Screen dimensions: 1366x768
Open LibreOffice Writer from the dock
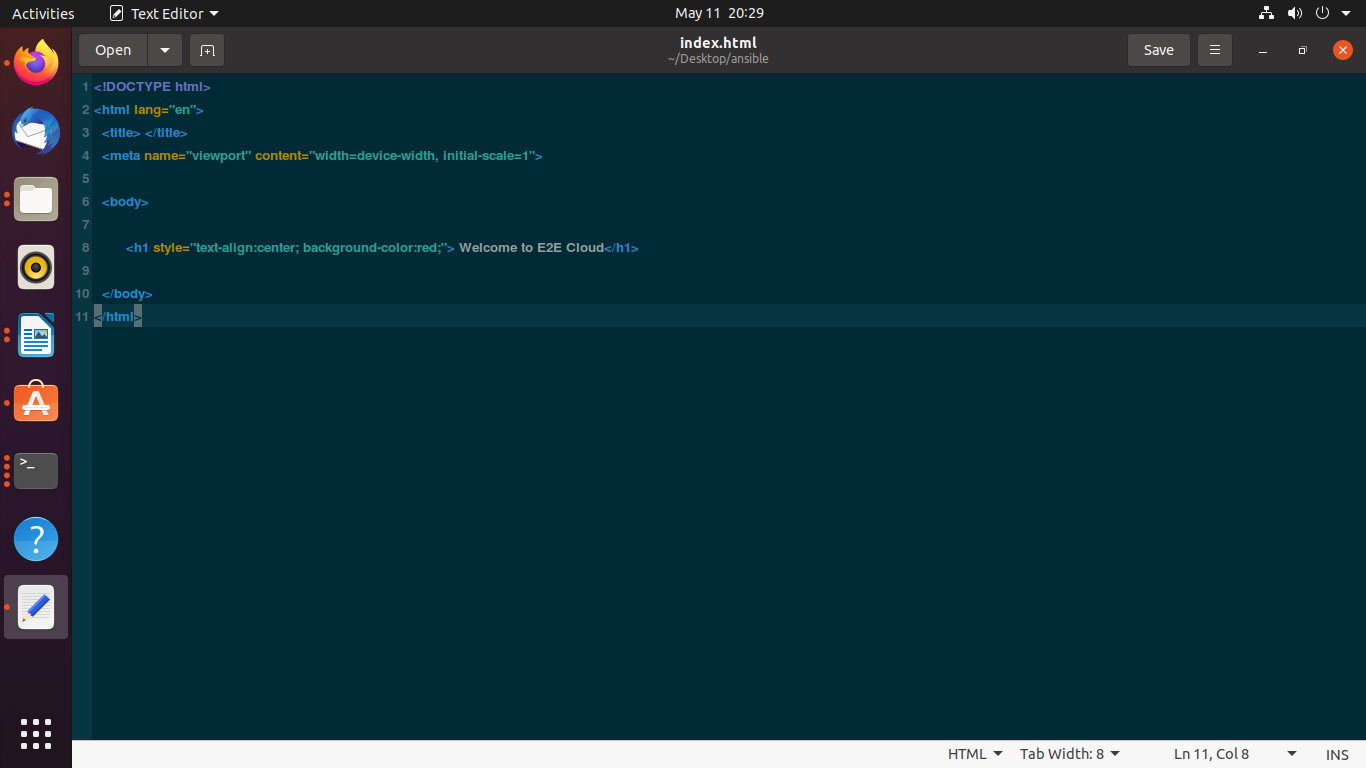click(x=35, y=335)
